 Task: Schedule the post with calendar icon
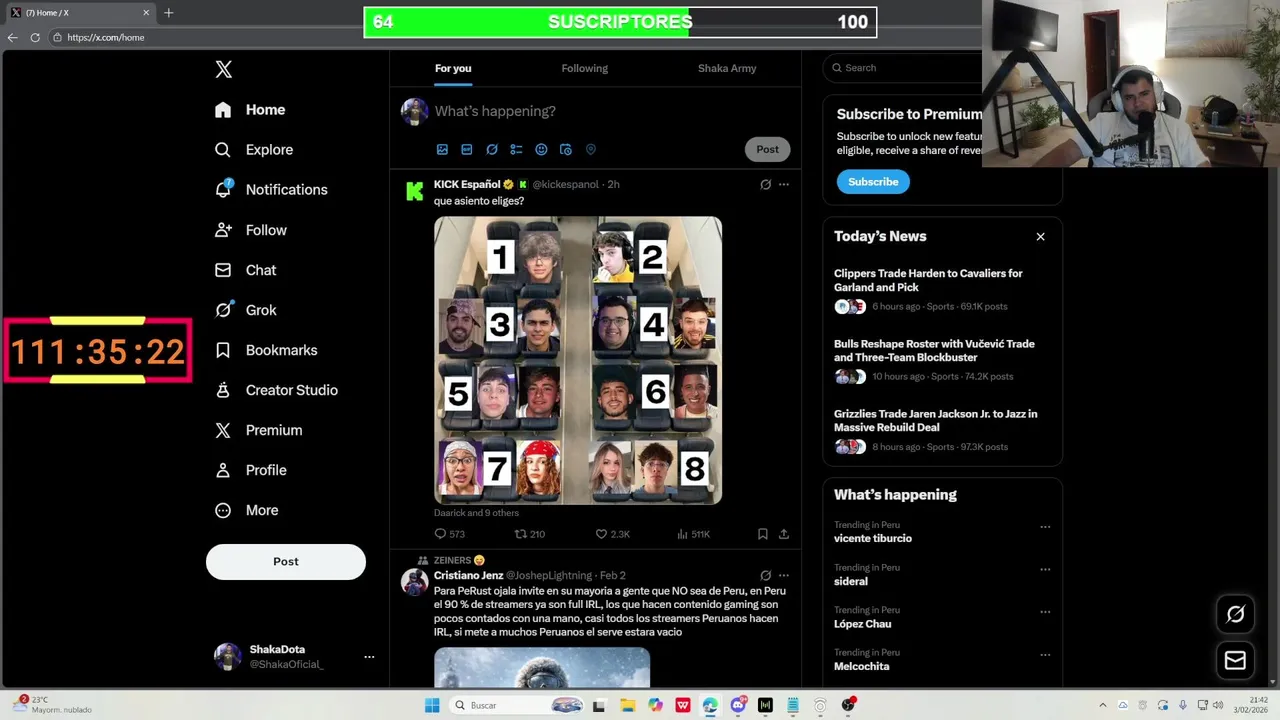566,149
